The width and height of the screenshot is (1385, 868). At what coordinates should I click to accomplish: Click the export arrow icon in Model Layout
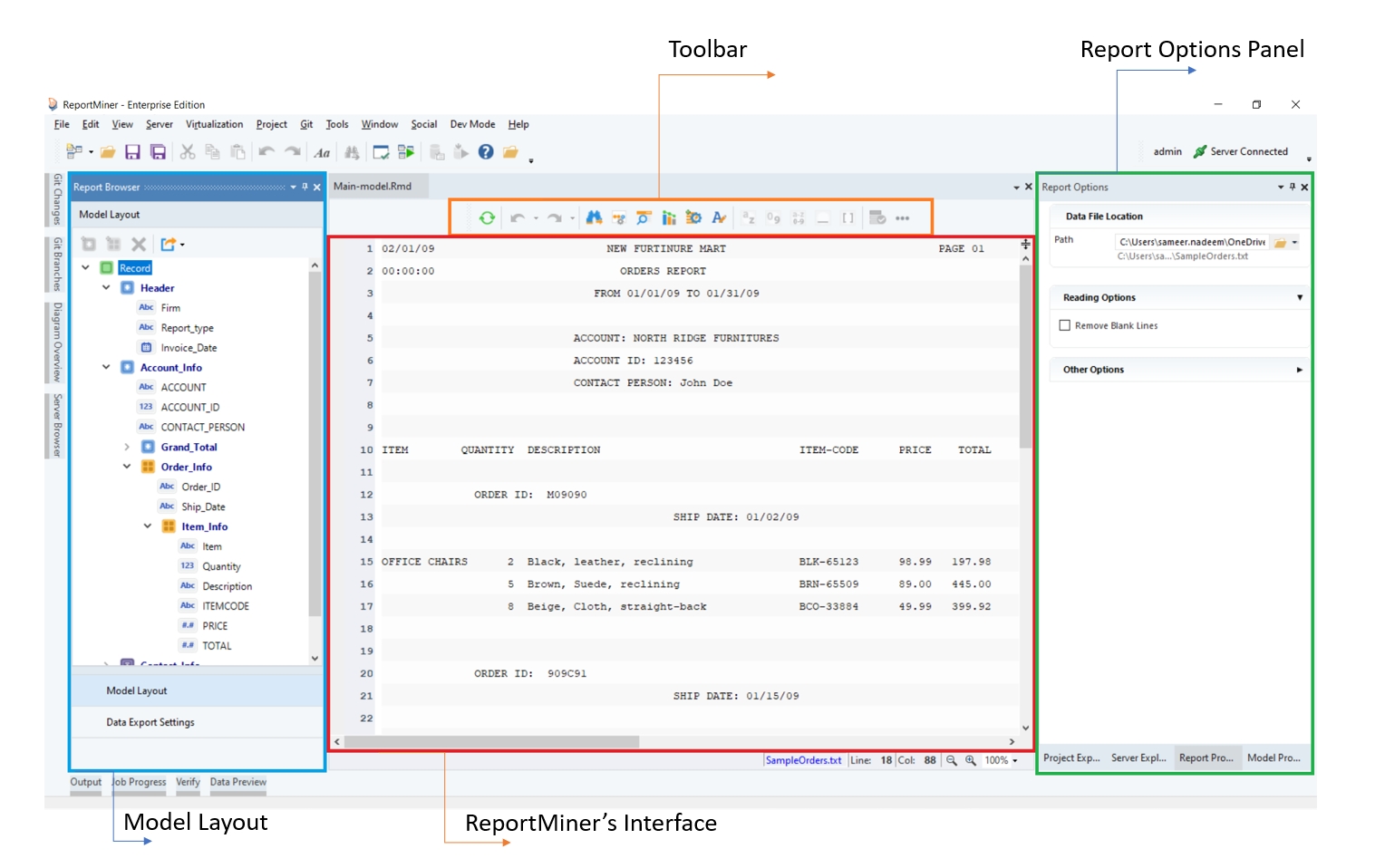point(169,244)
